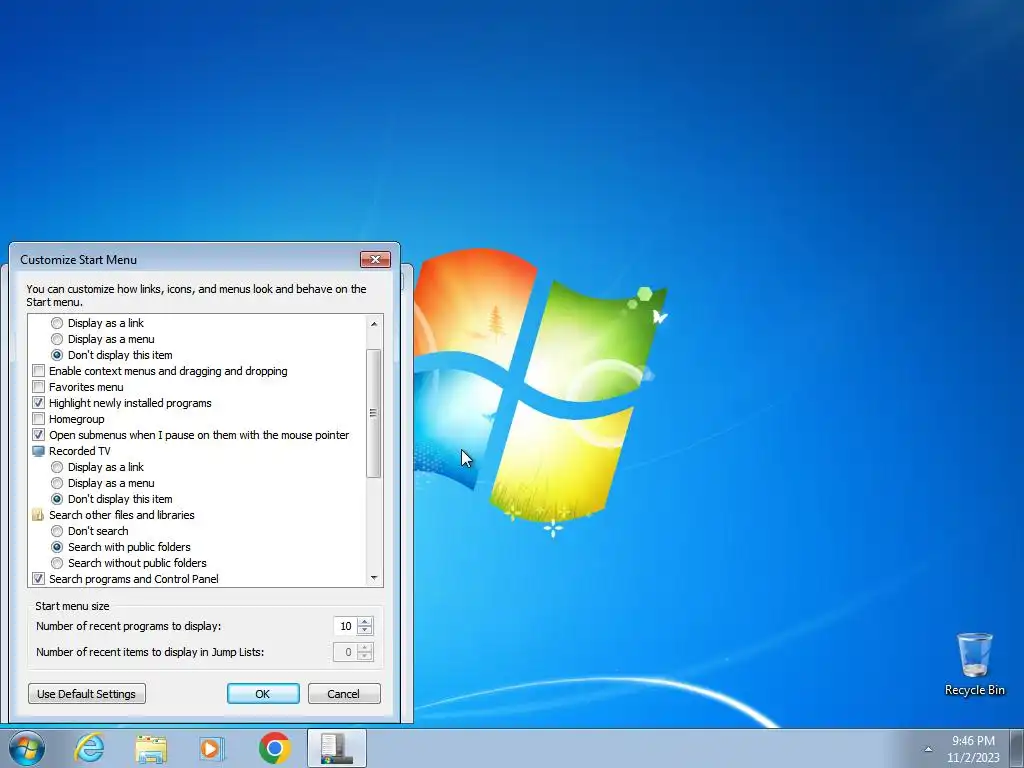Click the list's scroll down arrow
The image size is (1024, 768).
point(374,577)
